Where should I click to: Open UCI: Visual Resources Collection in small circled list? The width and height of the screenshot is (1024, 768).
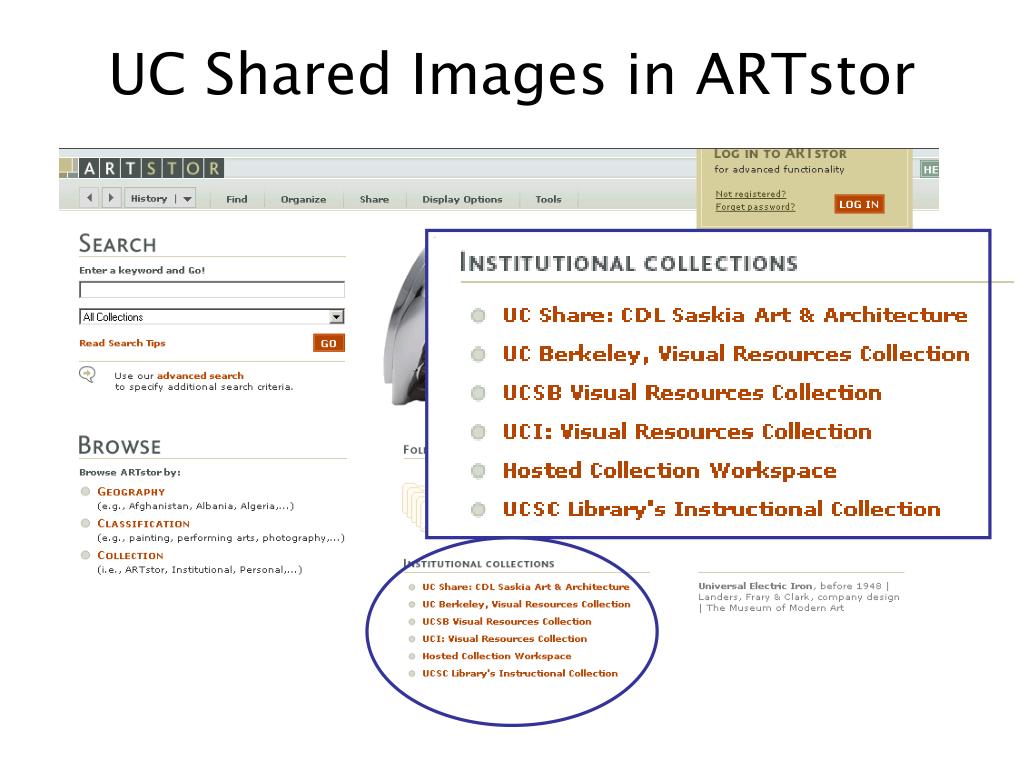tap(504, 639)
